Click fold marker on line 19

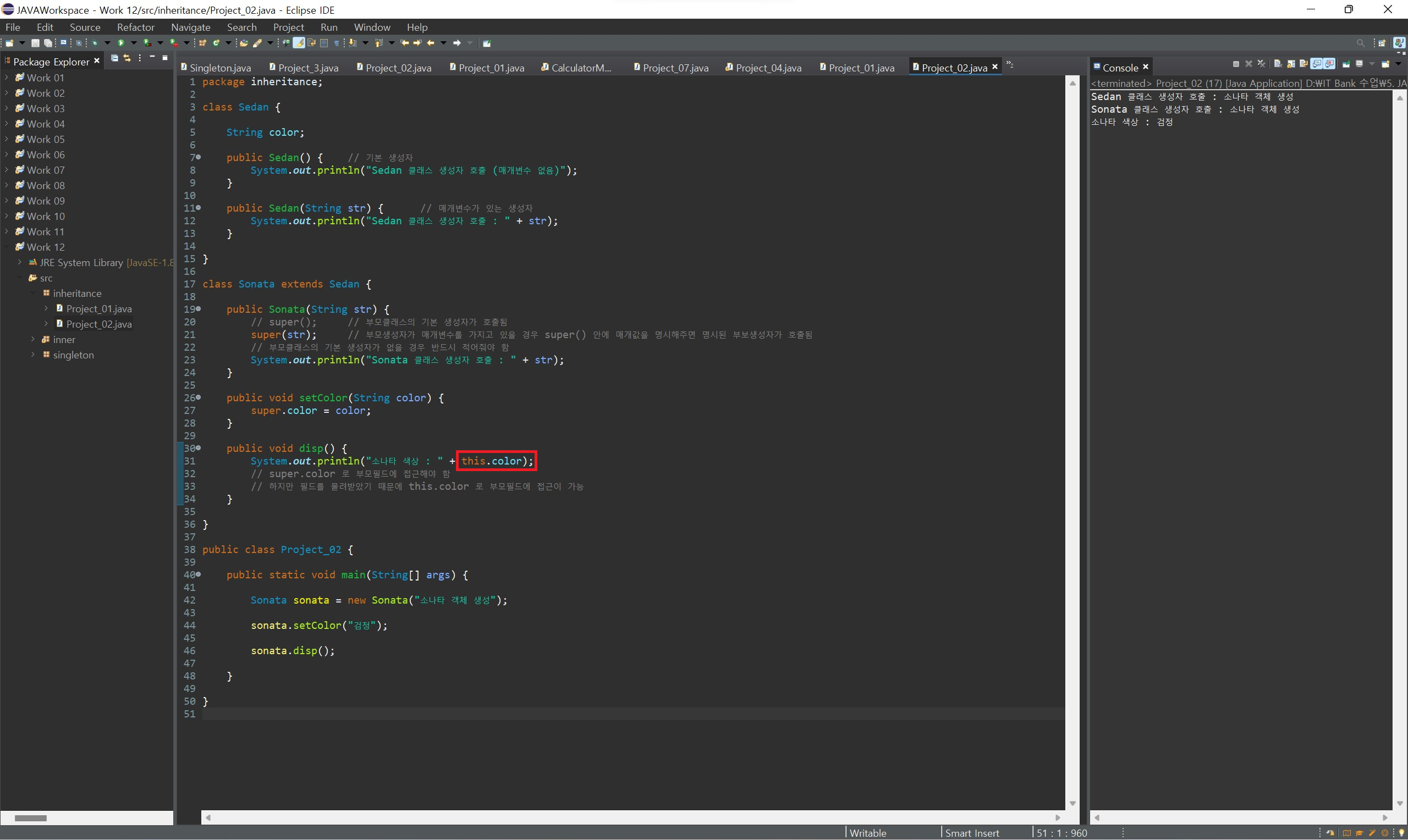click(199, 309)
